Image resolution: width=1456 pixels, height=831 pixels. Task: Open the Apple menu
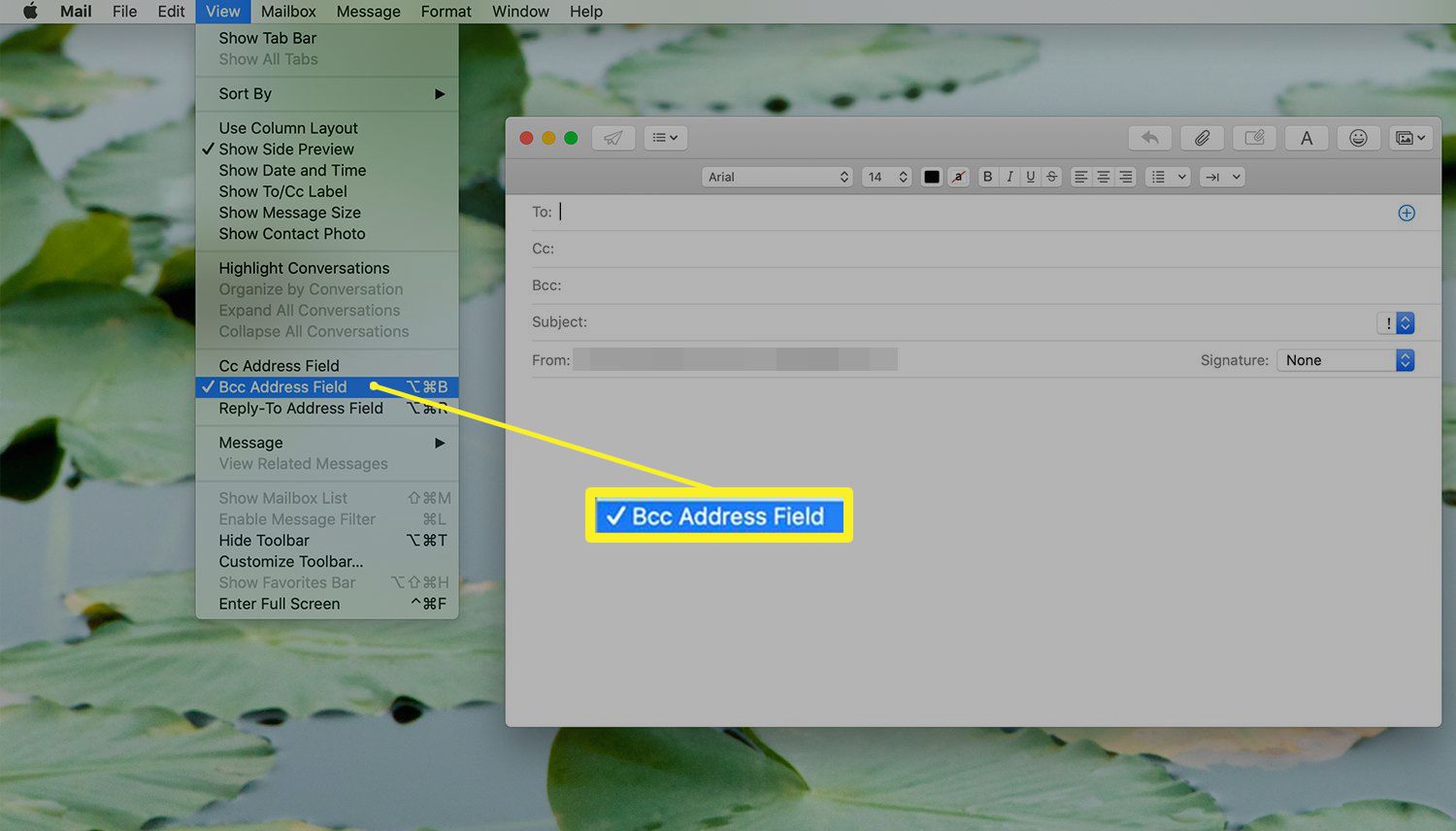coord(29,12)
